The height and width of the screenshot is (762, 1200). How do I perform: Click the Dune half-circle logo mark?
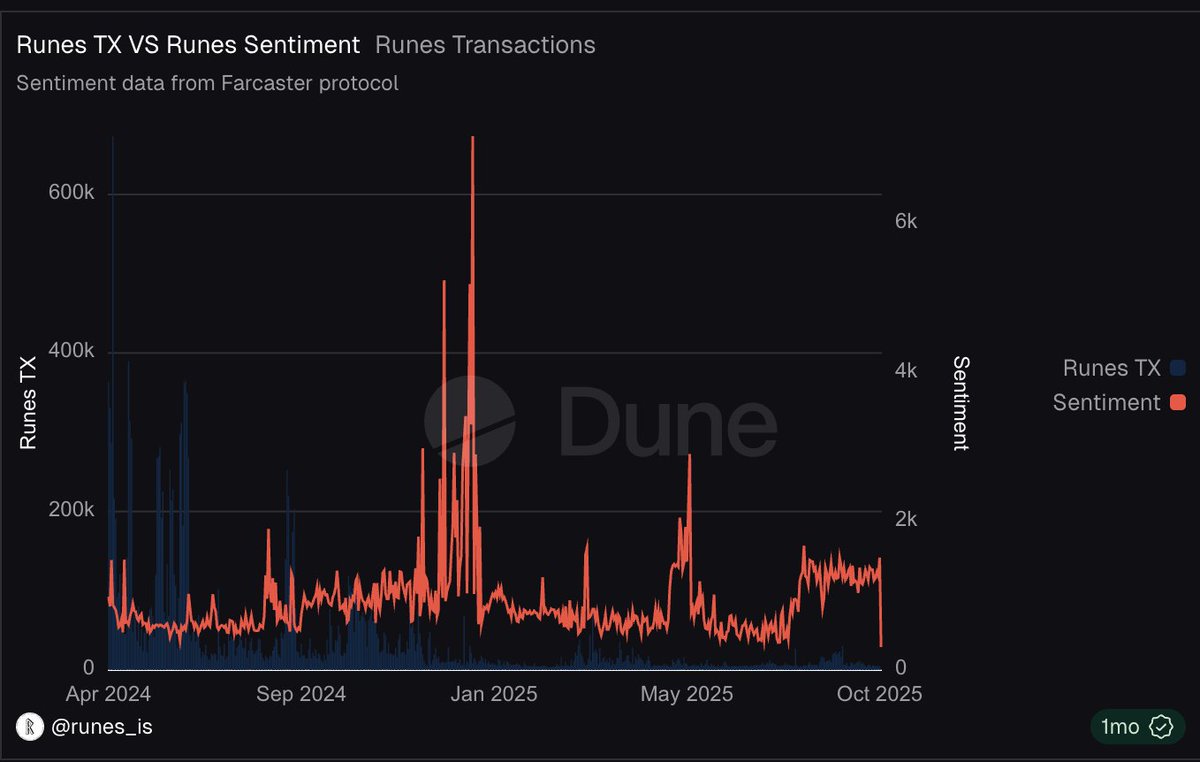pos(472,420)
